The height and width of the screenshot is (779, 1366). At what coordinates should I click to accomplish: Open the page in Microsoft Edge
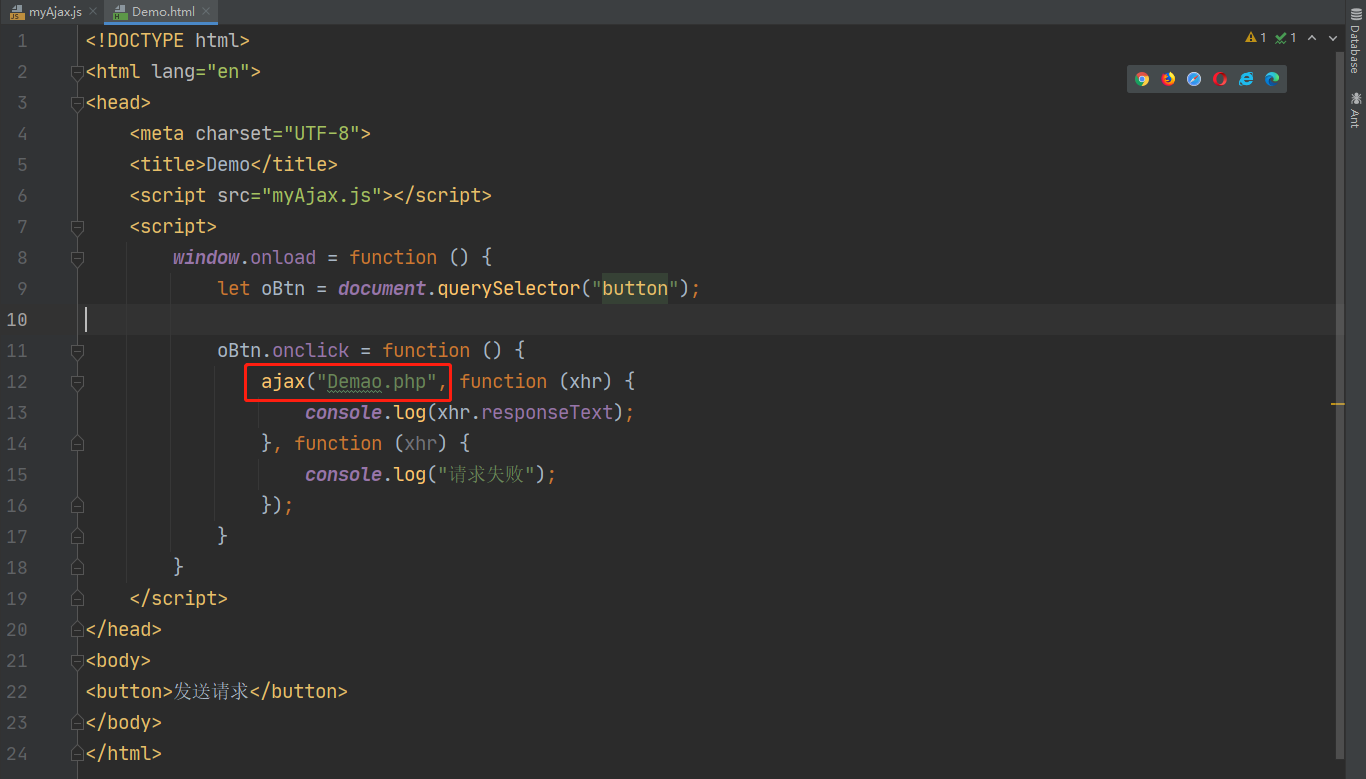[1272, 79]
